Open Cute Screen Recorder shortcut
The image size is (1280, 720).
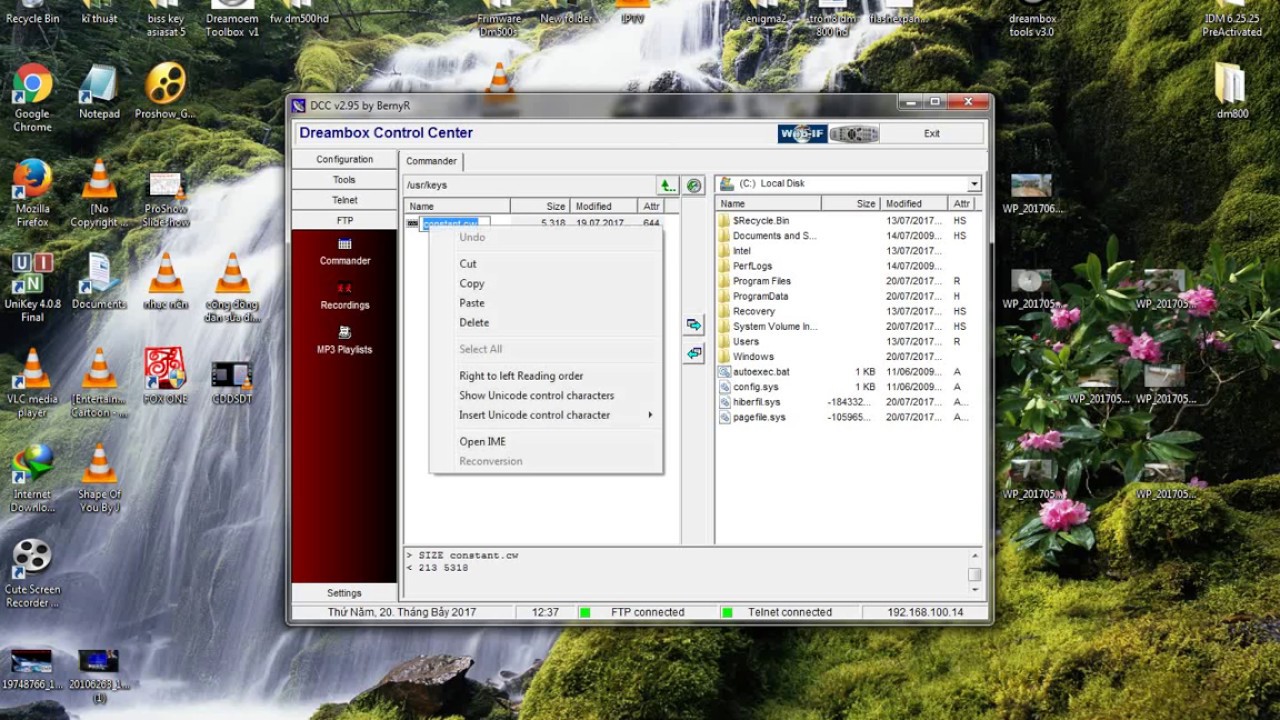tap(32, 573)
